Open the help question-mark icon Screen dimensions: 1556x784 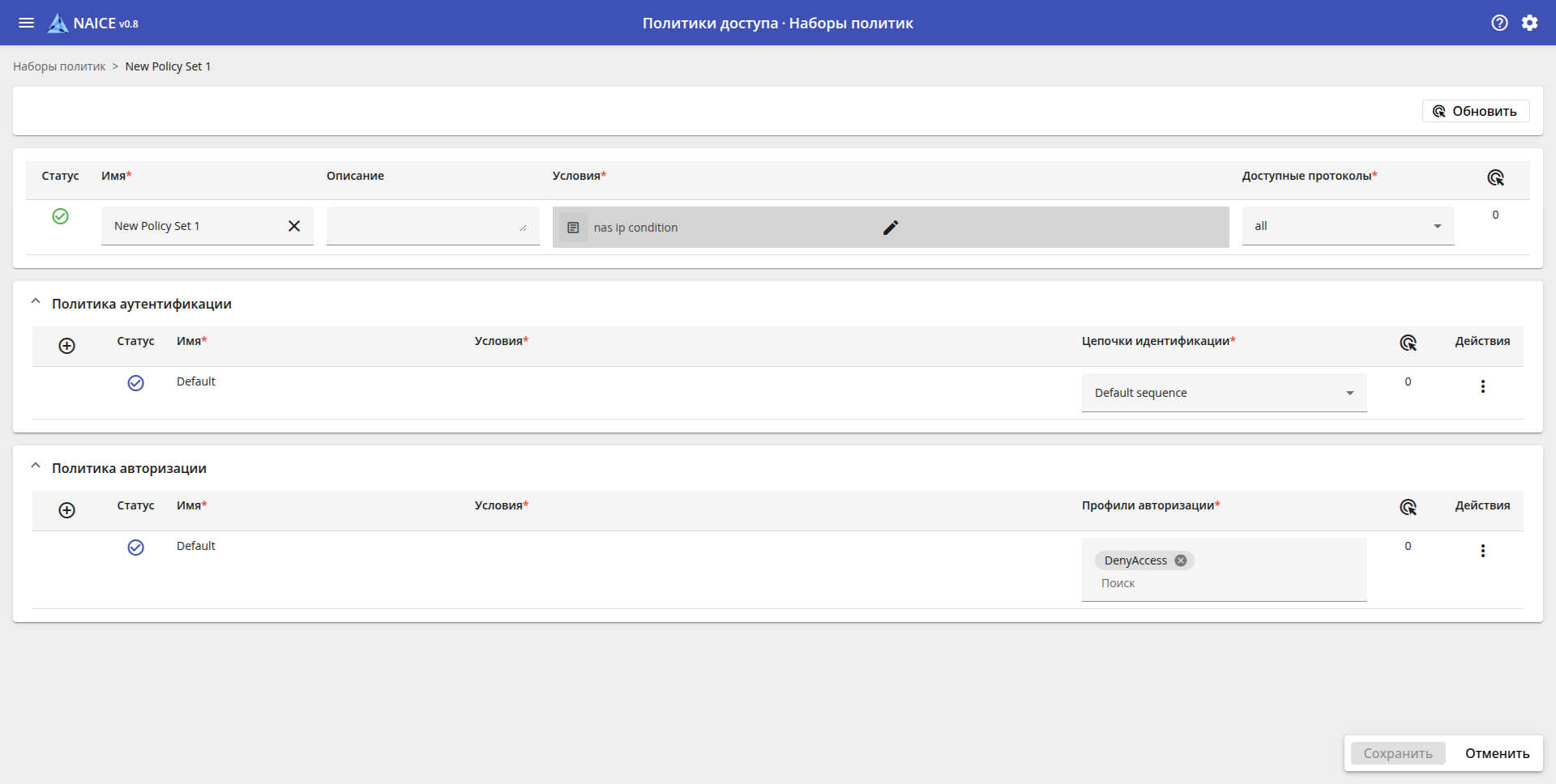click(1499, 23)
